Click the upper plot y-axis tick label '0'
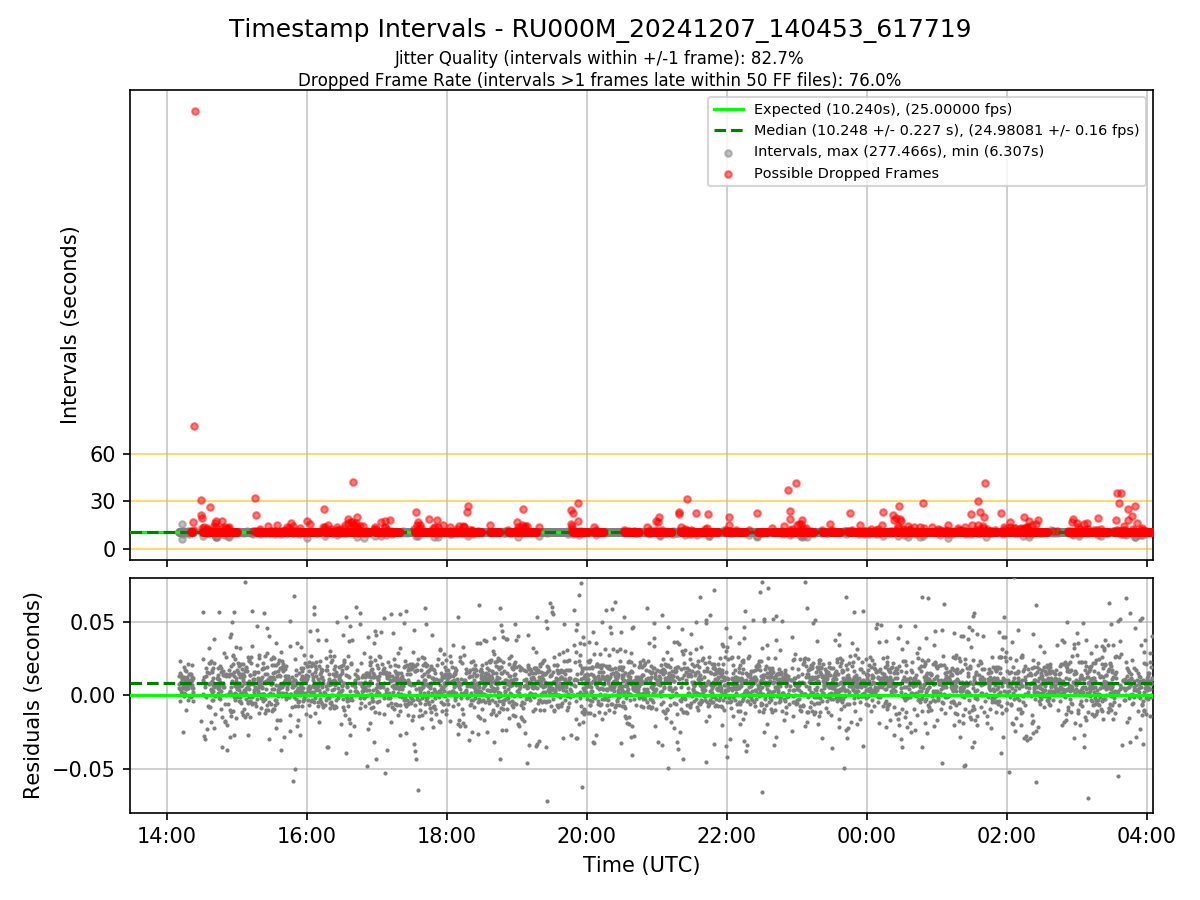 [x=111, y=549]
